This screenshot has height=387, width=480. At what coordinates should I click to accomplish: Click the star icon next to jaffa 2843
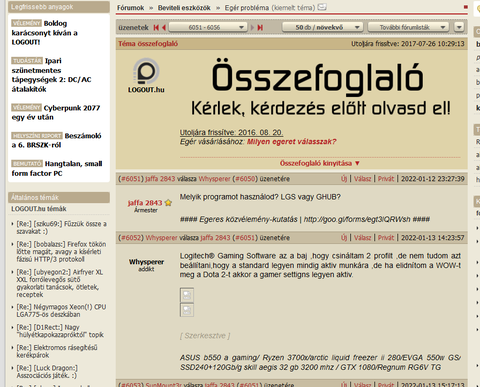[168, 203]
